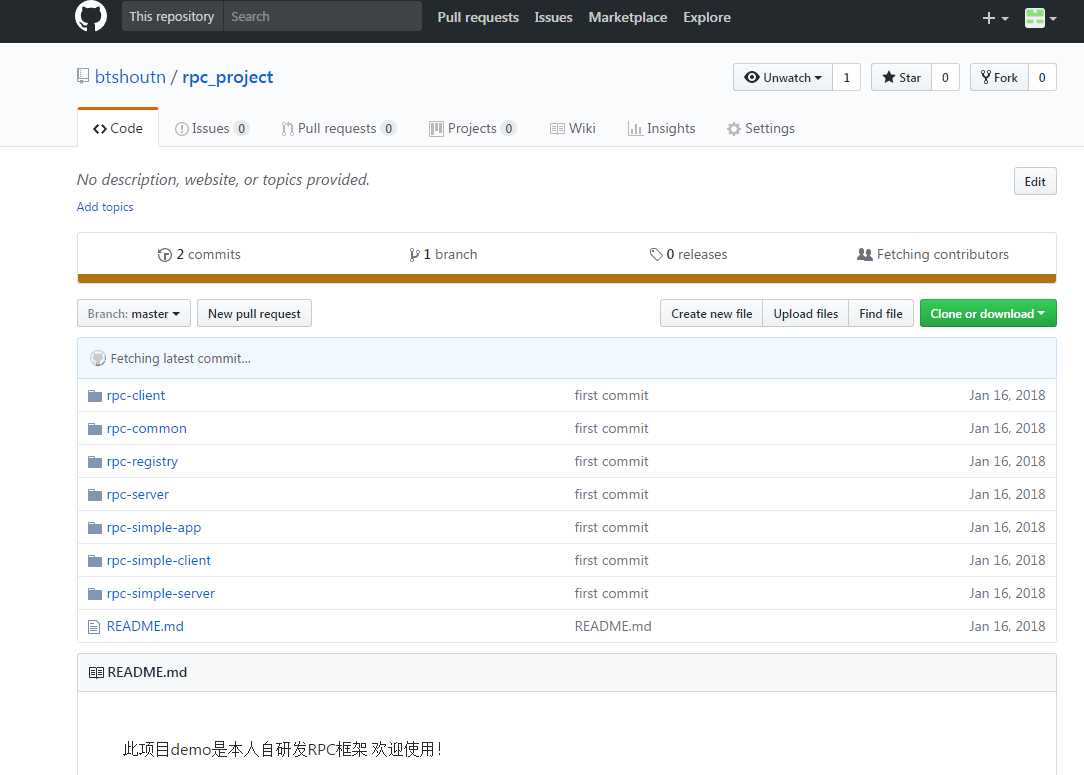This screenshot has width=1084, height=775.
Task: Click the commits history icon
Action: (x=165, y=255)
